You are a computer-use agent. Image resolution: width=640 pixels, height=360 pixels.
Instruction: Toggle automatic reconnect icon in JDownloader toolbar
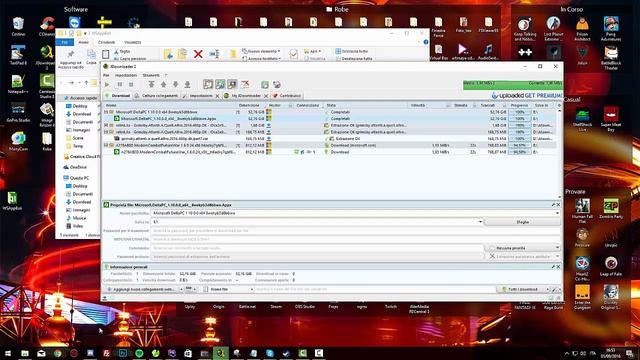pyautogui.click(x=220, y=84)
